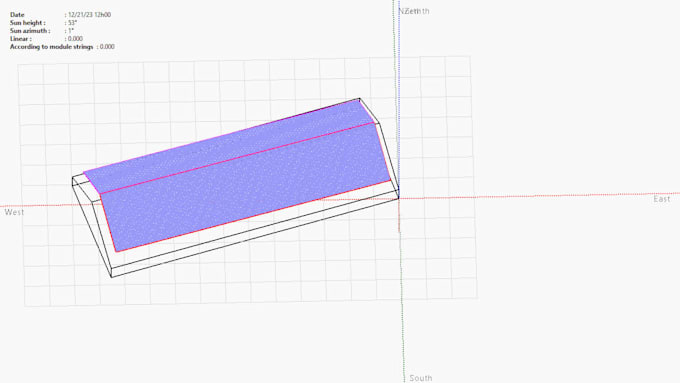This screenshot has height=383, width=680.
Task: Click the sun azimuth value 1°
Action: tap(71, 31)
